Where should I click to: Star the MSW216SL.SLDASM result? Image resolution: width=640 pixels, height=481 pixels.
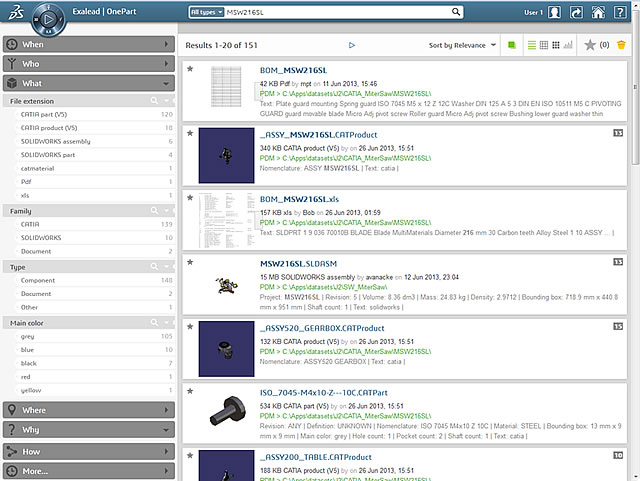pyautogui.click(x=190, y=262)
